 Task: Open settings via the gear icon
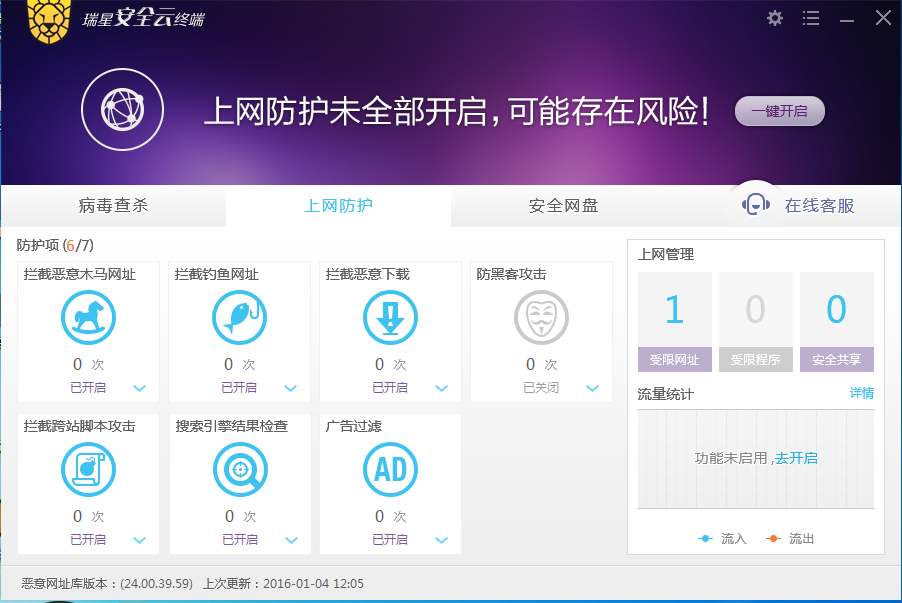point(775,18)
